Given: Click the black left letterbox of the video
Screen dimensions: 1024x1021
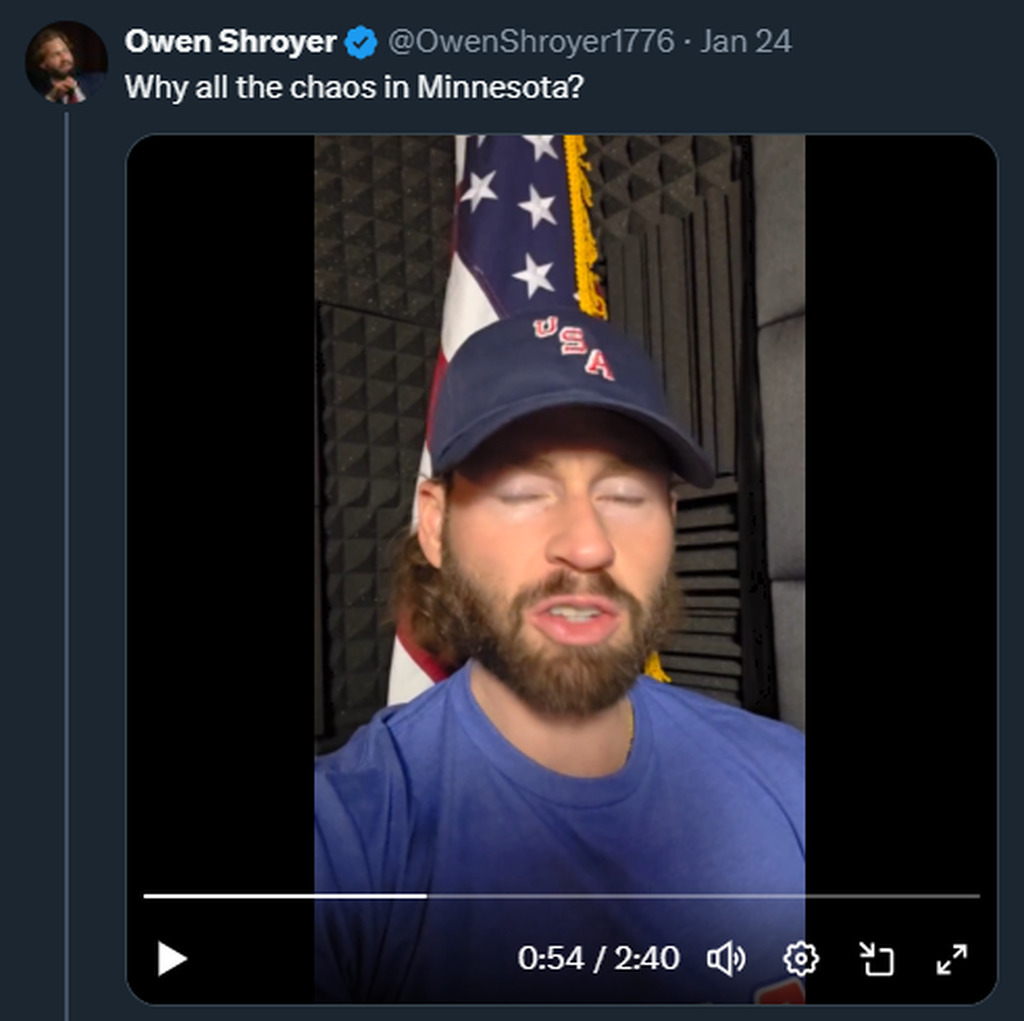Looking at the screenshot, I should [220, 500].
